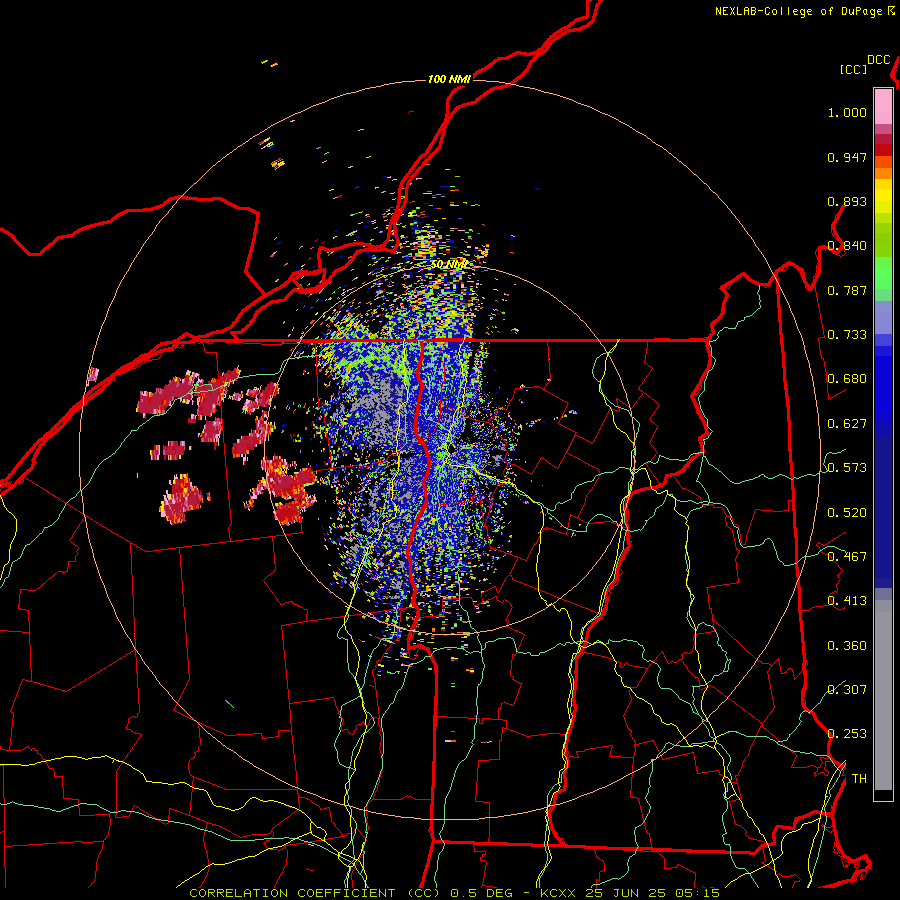Click the DCC product label
The width and height of the screenshot is (900, 900).
(879, 59)
